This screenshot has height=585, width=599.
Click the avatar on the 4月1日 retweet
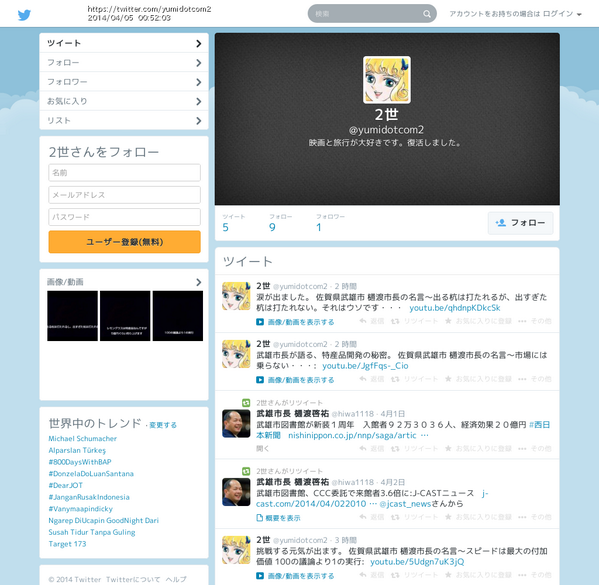(236, 423)
